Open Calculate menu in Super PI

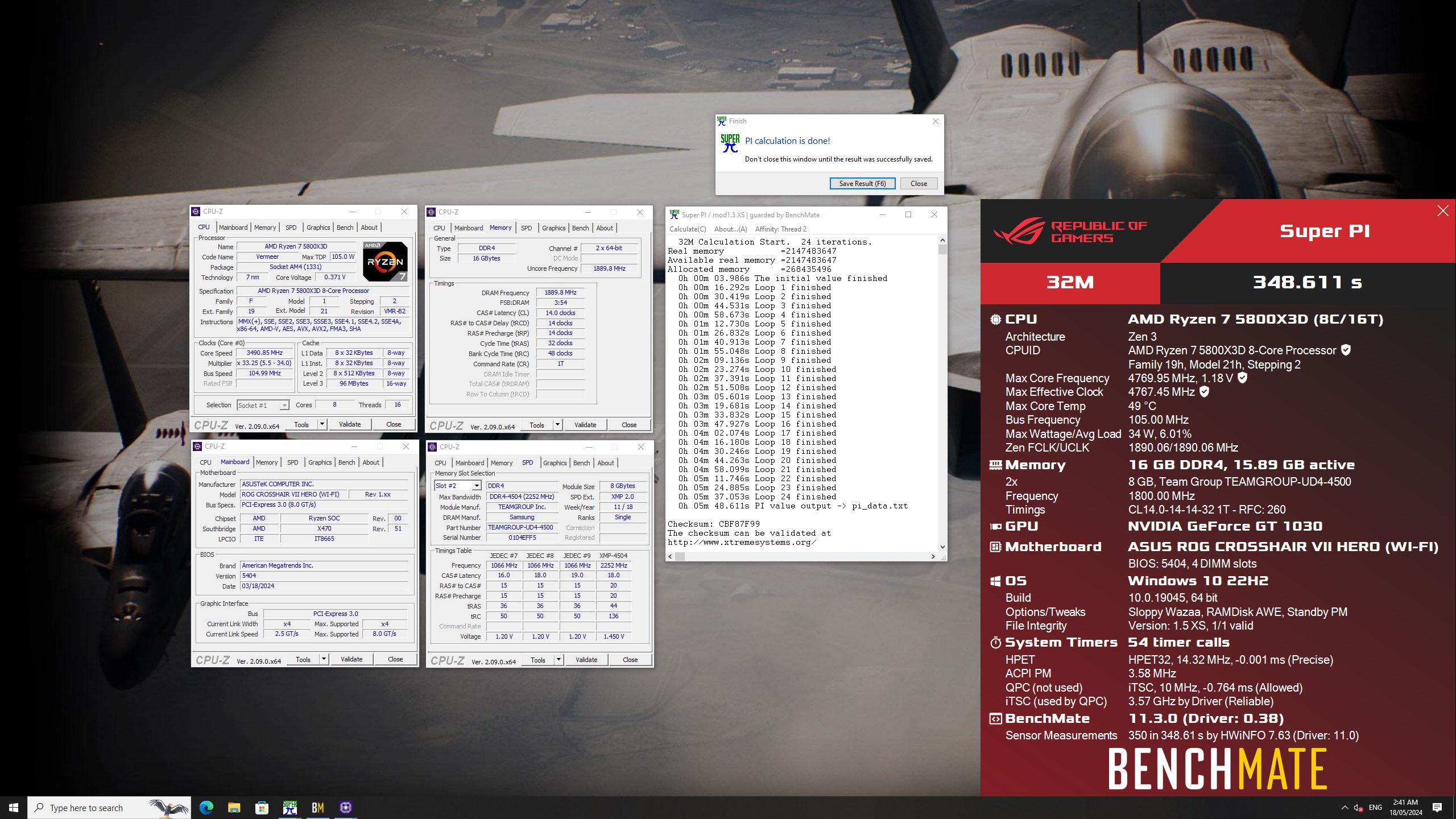(x=688, y=229)
